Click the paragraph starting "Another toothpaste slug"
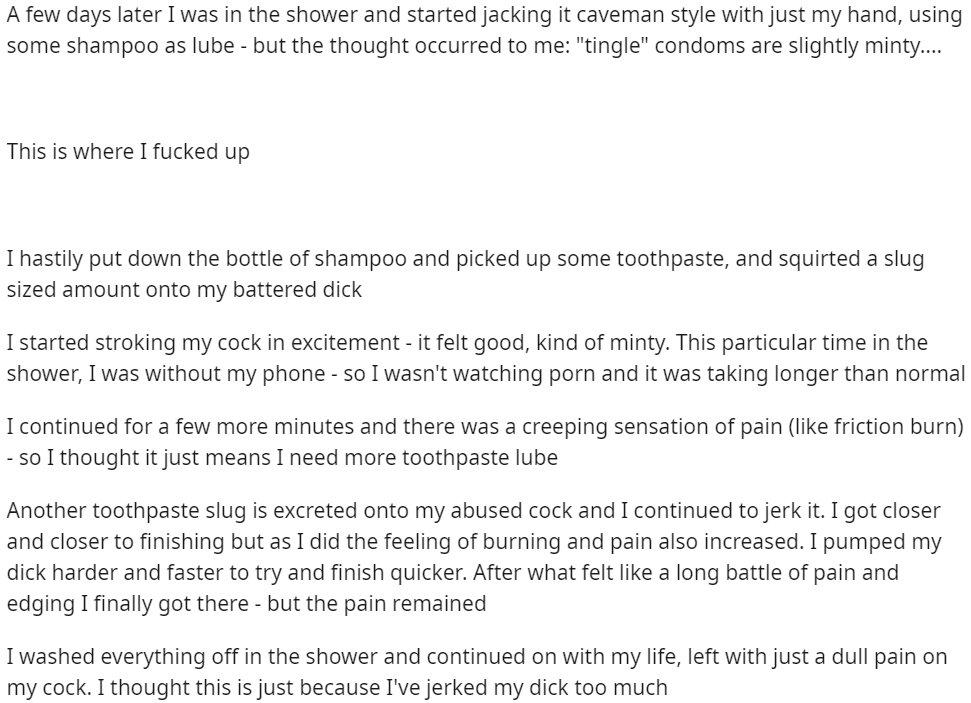 [x=474, y=557]
